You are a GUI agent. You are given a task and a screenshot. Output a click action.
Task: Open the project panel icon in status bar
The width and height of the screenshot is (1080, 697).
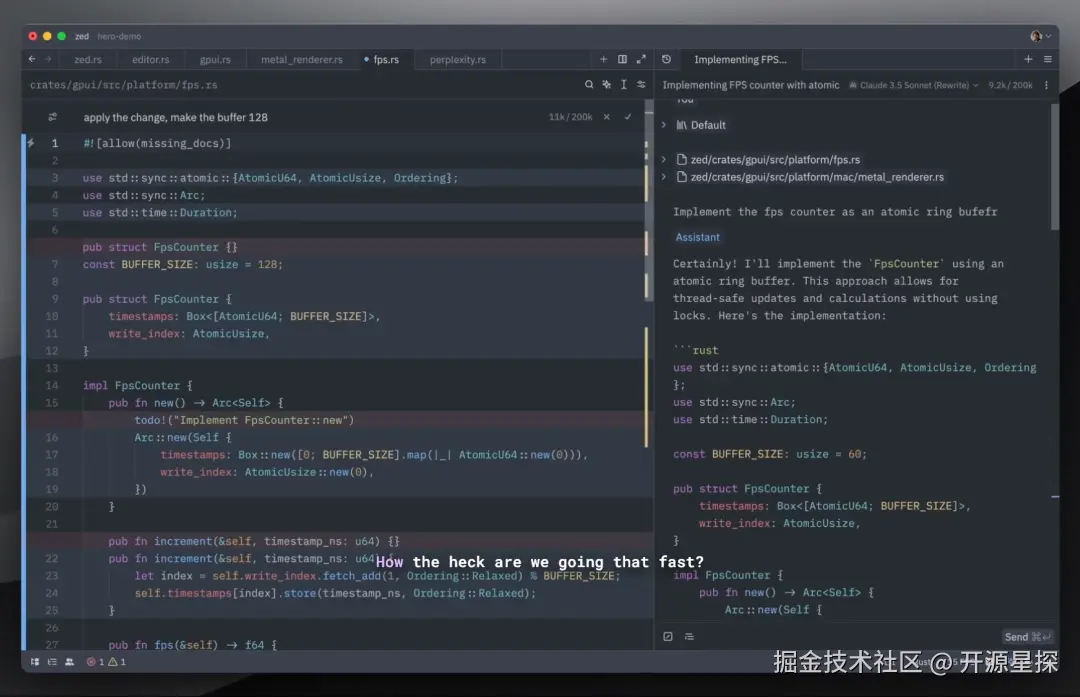pos(34,662)
